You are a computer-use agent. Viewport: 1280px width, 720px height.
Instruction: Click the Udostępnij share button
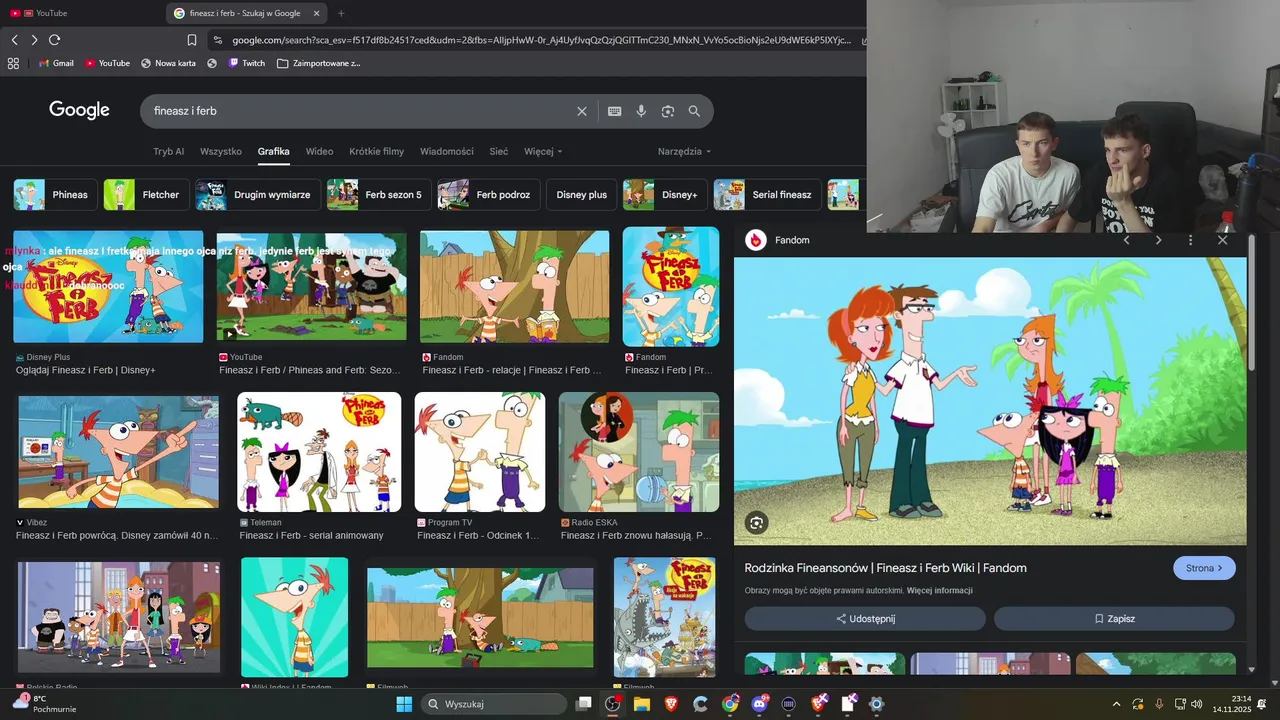pyautogui.click(x=865, y=619)
